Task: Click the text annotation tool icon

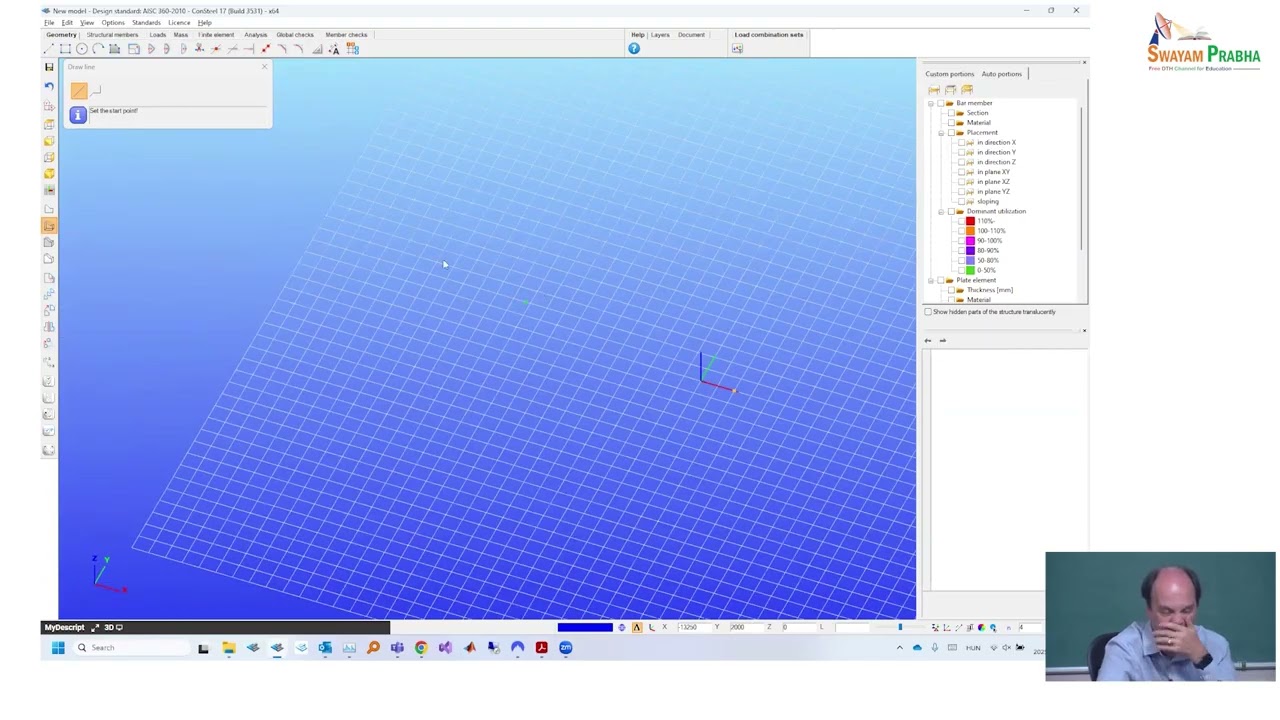Action: click(x=334, y=49)
